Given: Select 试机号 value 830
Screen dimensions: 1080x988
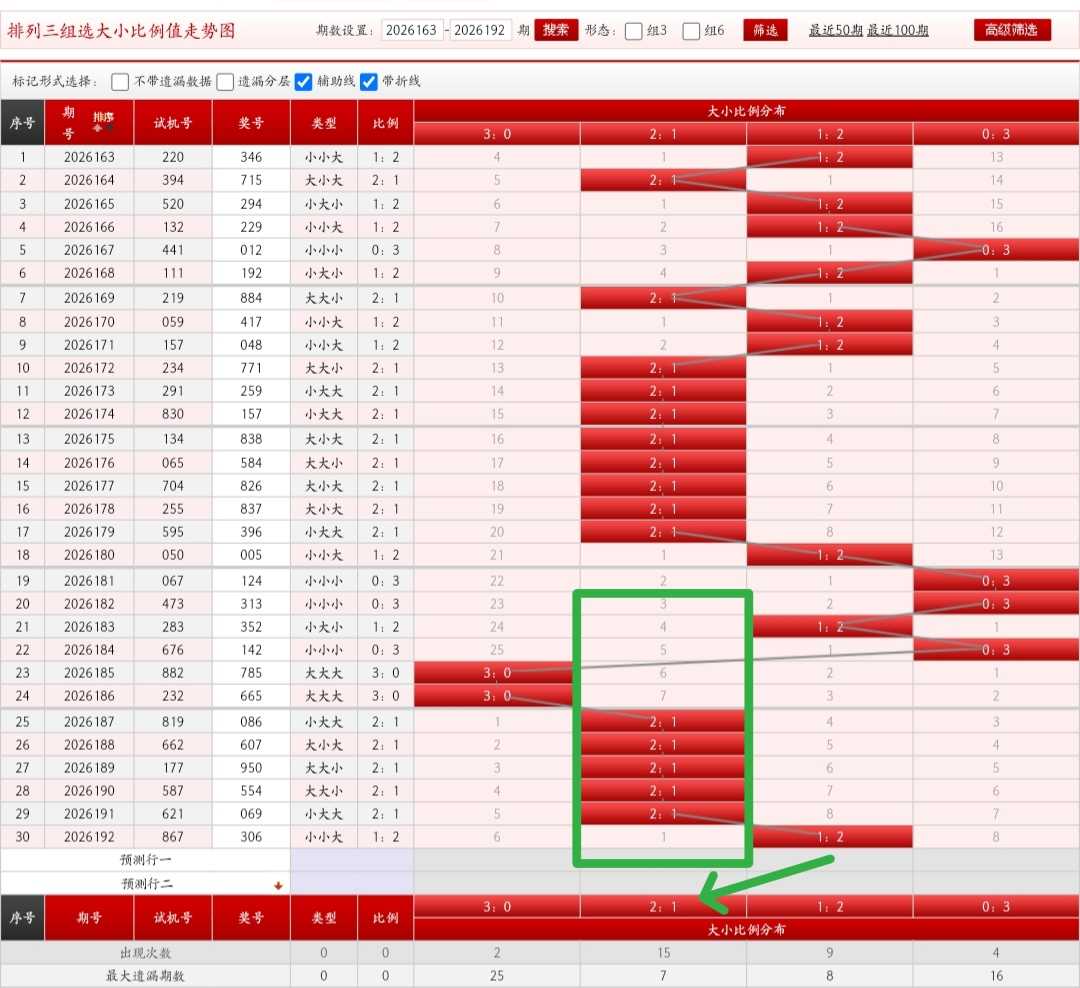Looking at the screenshot, I should pyautogui.click(x=173, y=414).
